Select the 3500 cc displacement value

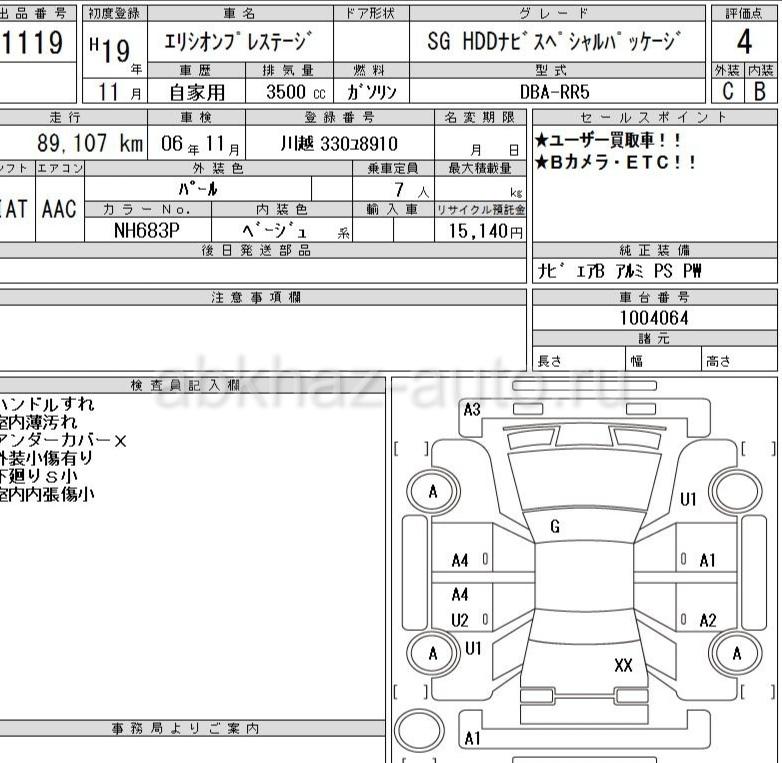(295, 92)
